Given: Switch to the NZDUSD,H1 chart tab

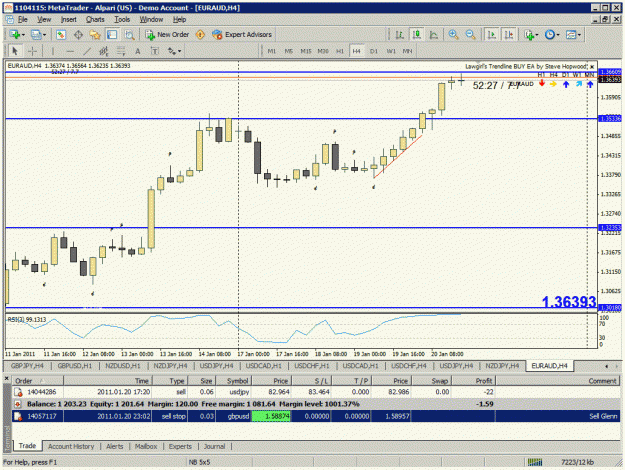Looking at the screenshot, I should [x=123, y=366].
